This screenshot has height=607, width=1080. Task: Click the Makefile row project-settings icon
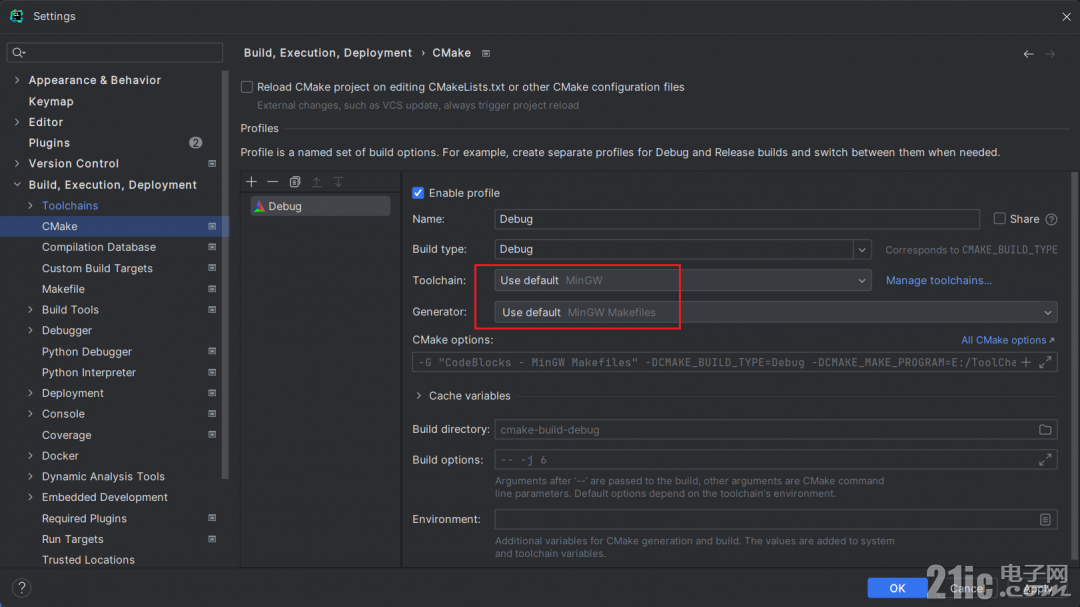point(212,289)
